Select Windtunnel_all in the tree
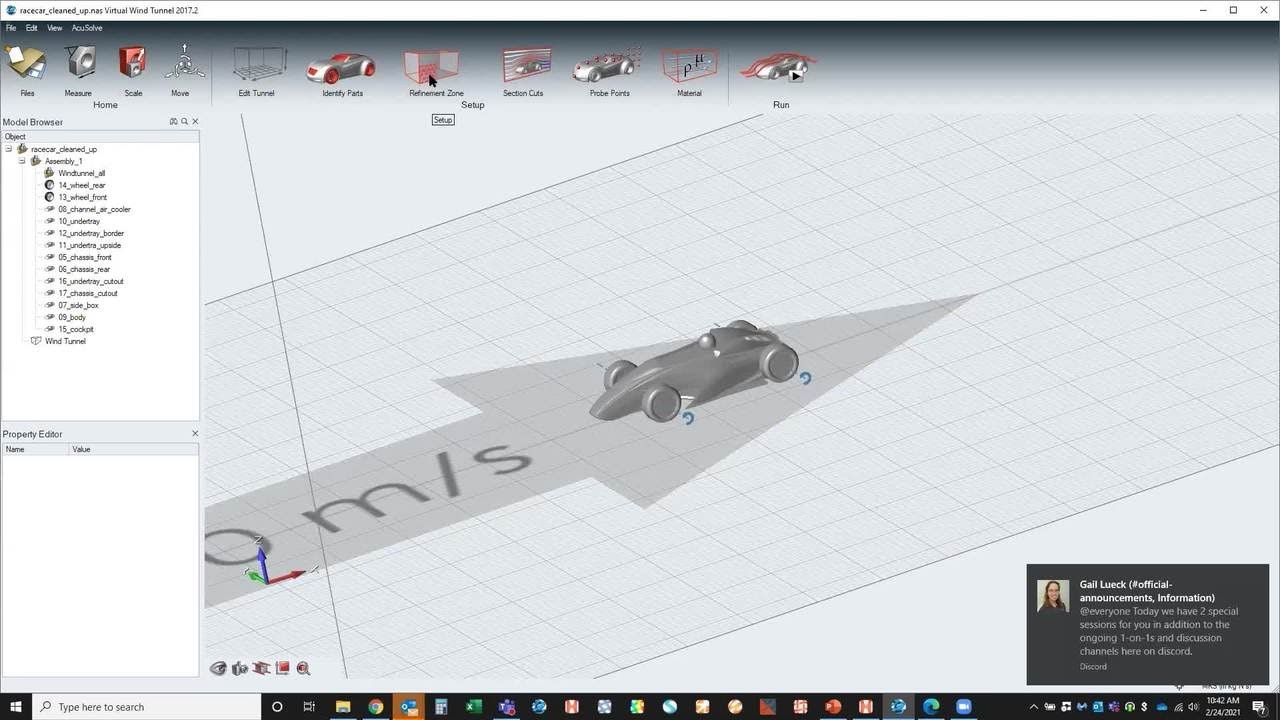Viewport: 1280px width, 720px height. (81, 173)
